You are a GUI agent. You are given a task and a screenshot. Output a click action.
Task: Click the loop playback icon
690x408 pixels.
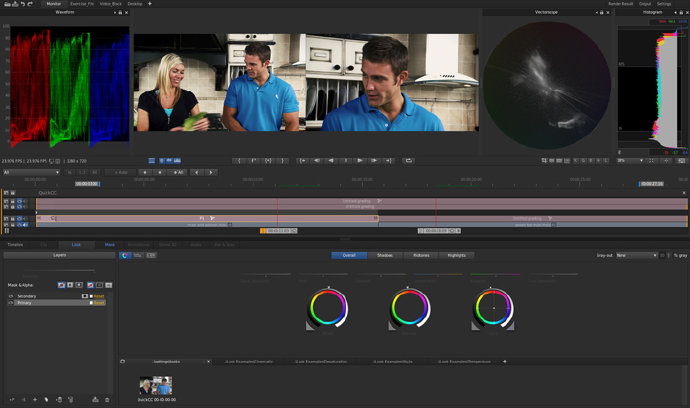[x=408, y=160]
